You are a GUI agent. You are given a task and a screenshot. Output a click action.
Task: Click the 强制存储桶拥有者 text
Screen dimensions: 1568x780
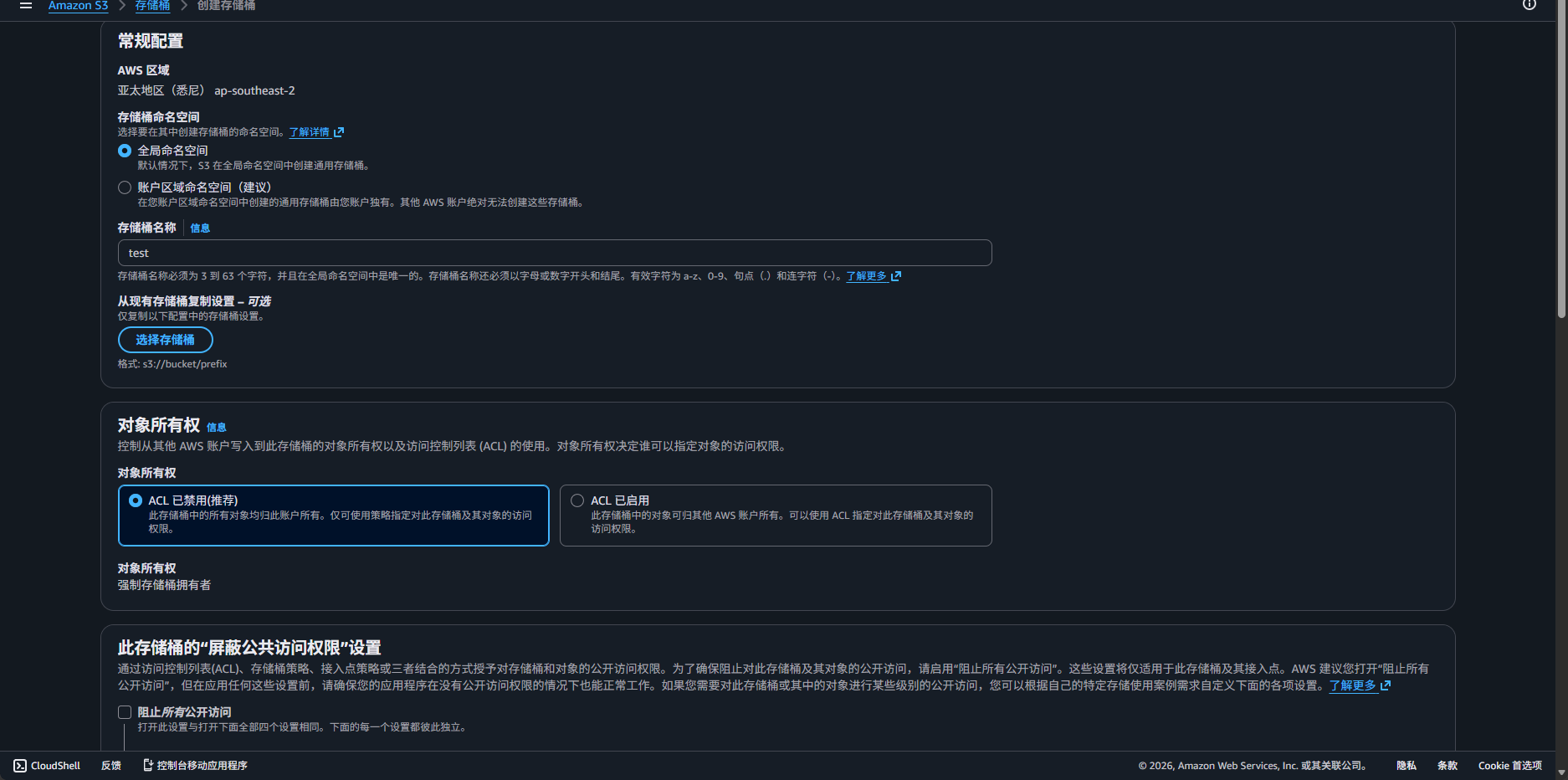pyautogui.click(x=164, y=585)
